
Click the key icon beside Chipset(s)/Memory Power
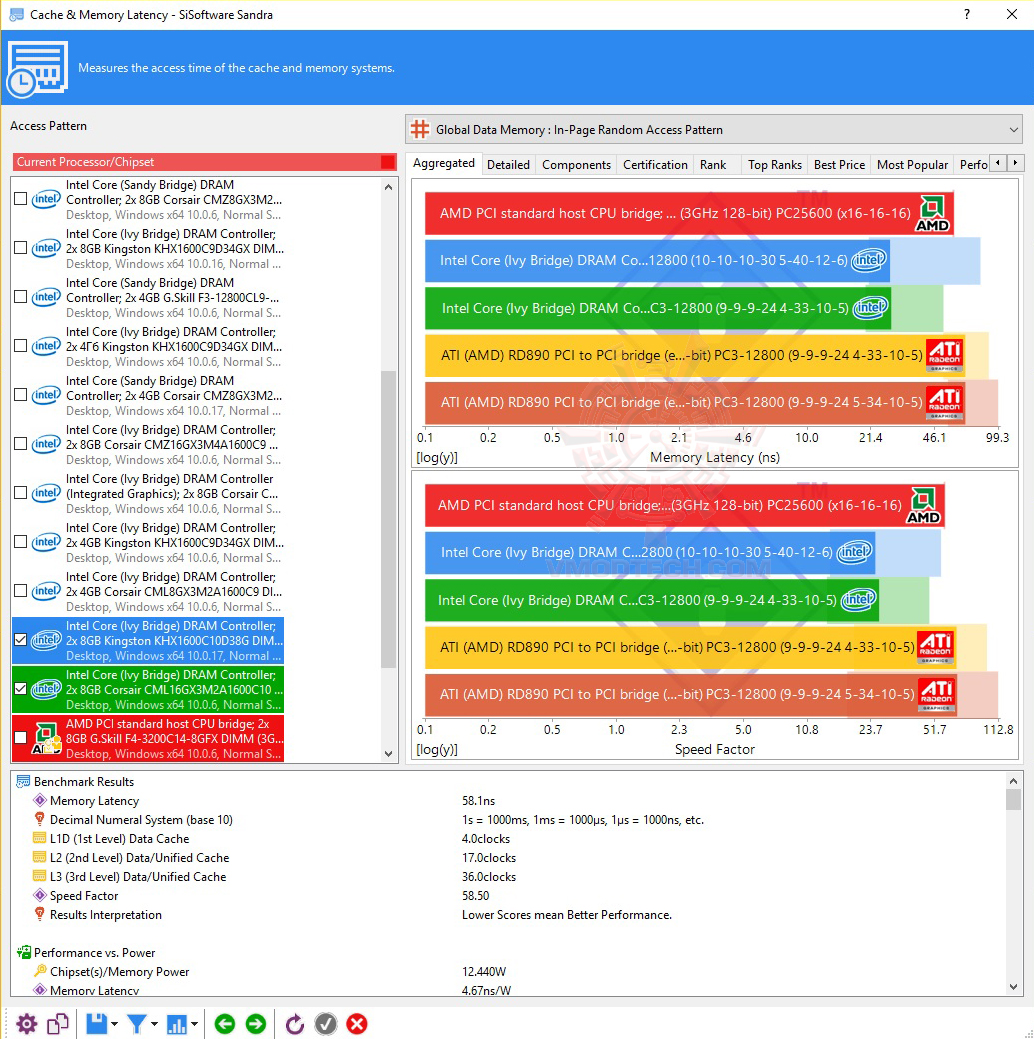point(40,971)
